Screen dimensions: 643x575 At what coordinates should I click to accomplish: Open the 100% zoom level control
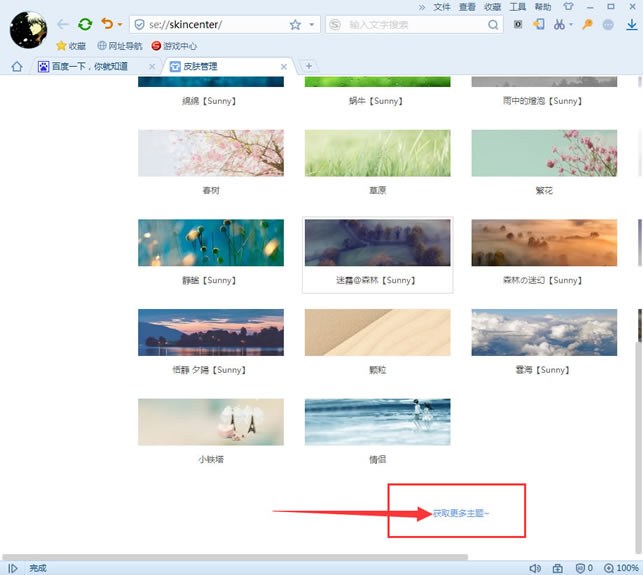click(x=620, y=568)
